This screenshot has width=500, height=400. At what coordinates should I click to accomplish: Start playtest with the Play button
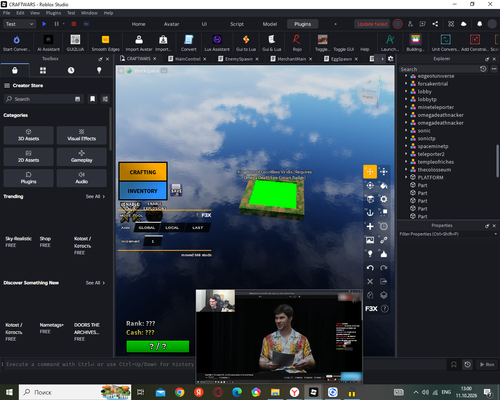[44, 24]
